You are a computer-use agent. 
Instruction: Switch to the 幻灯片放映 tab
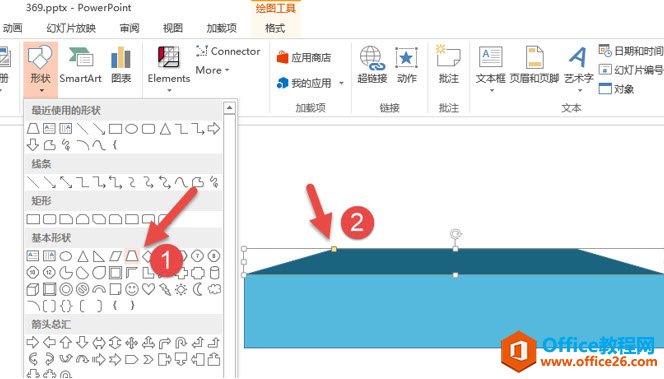pos(71,28)
